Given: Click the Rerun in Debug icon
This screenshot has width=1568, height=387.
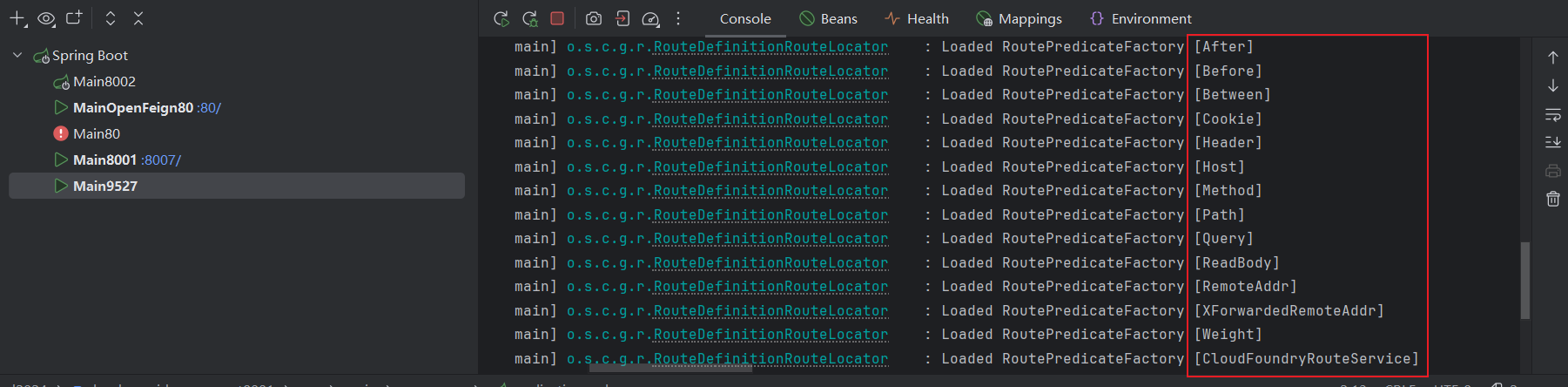Looking at the screenshot, I should tap(529, 18).
